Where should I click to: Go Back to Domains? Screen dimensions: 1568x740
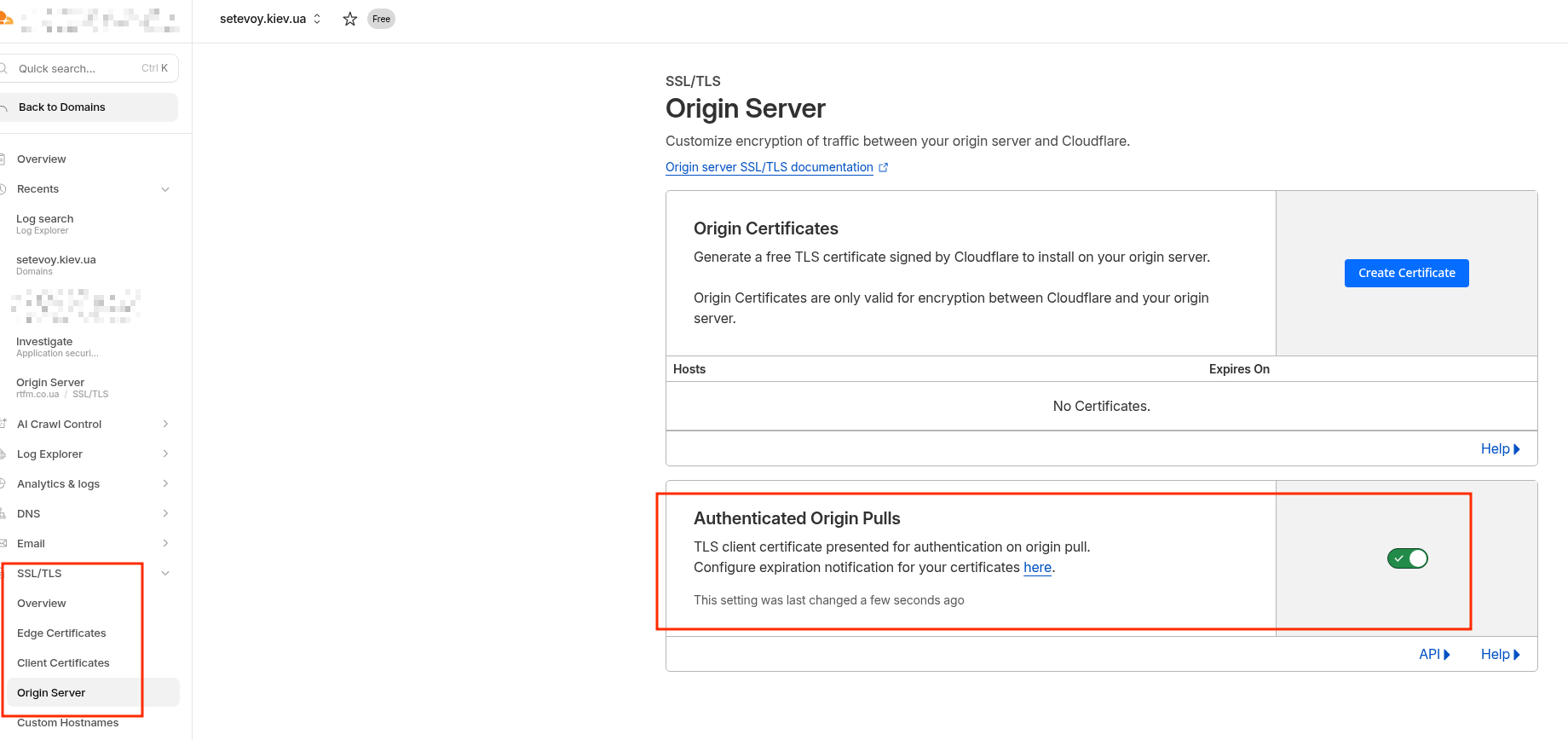(62, 107)
